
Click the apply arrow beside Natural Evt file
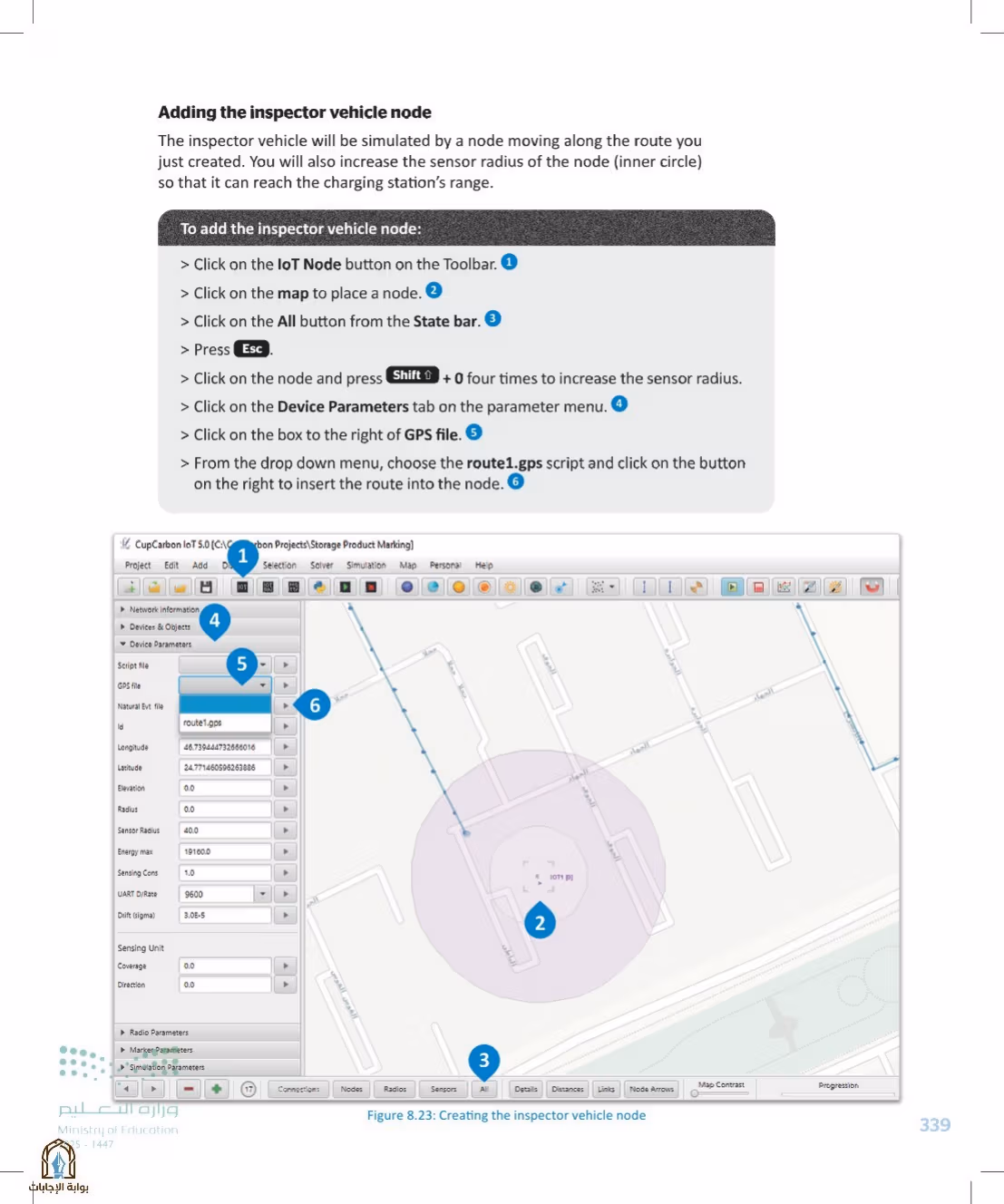pos(286,705)
